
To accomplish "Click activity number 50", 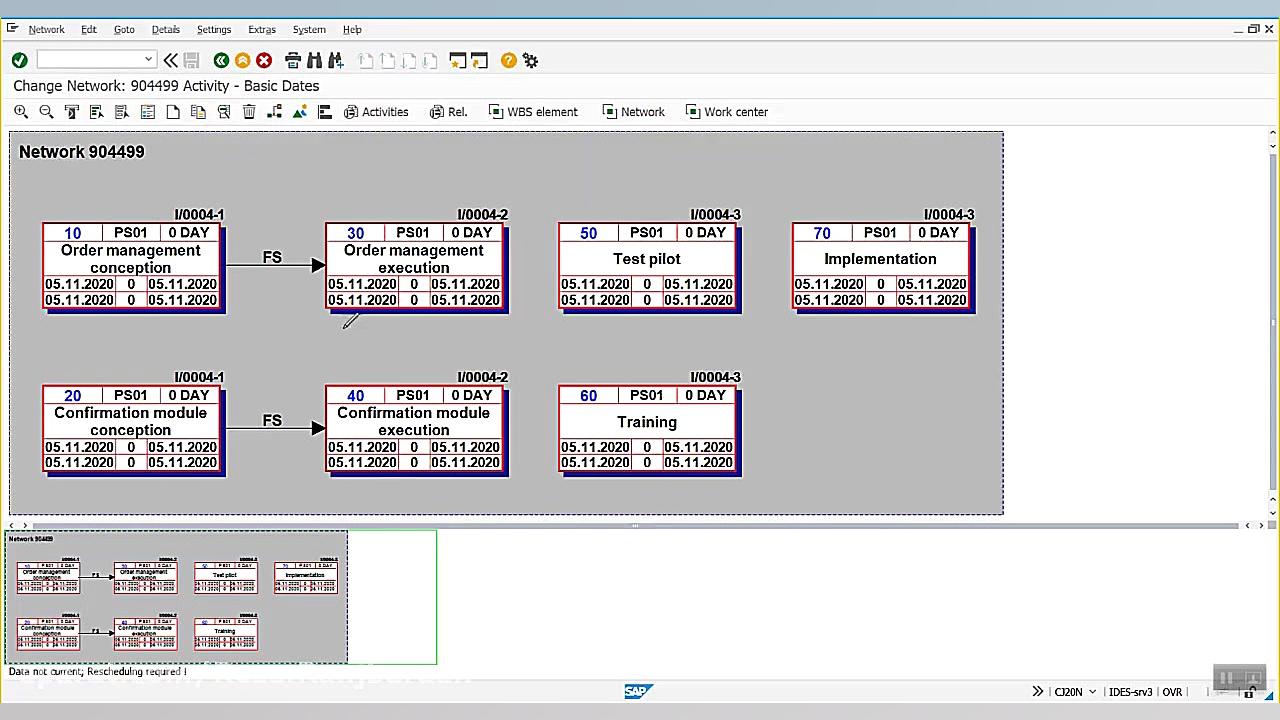I will 588,233.
